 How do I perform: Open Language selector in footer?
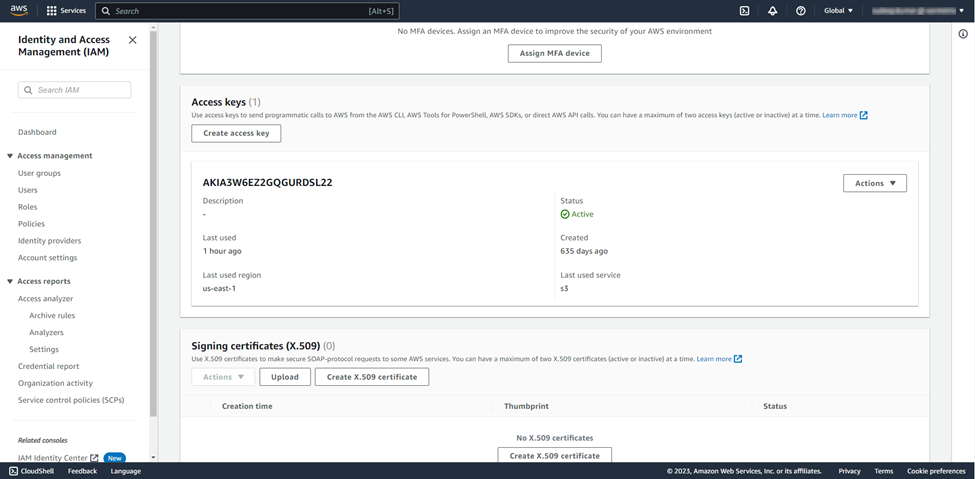tap(126, 471)
